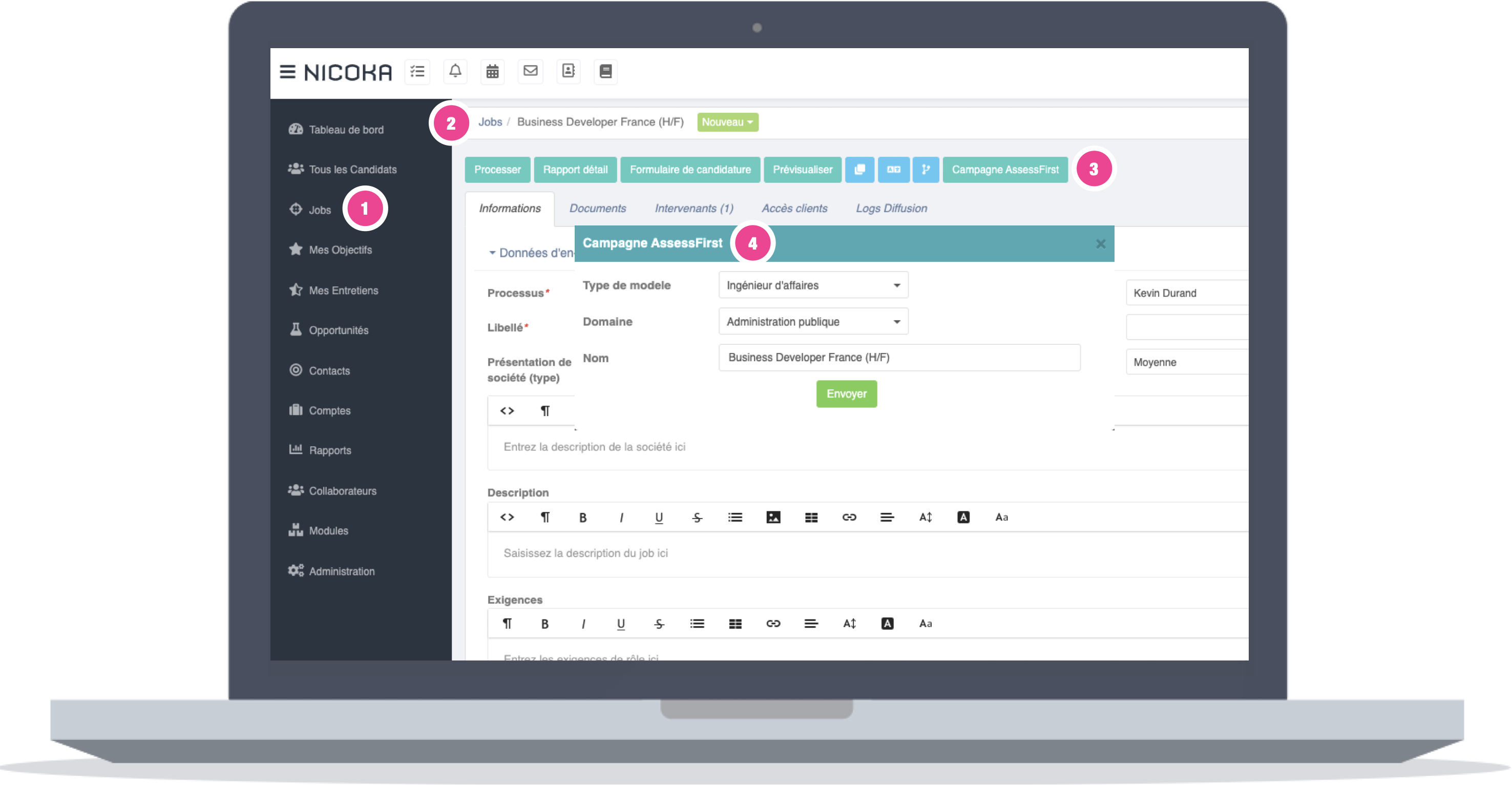This screenshot has width=1512, height=785.
Task: Click the Campagne AssessFirst button
Action: [x=1005, y=170]
